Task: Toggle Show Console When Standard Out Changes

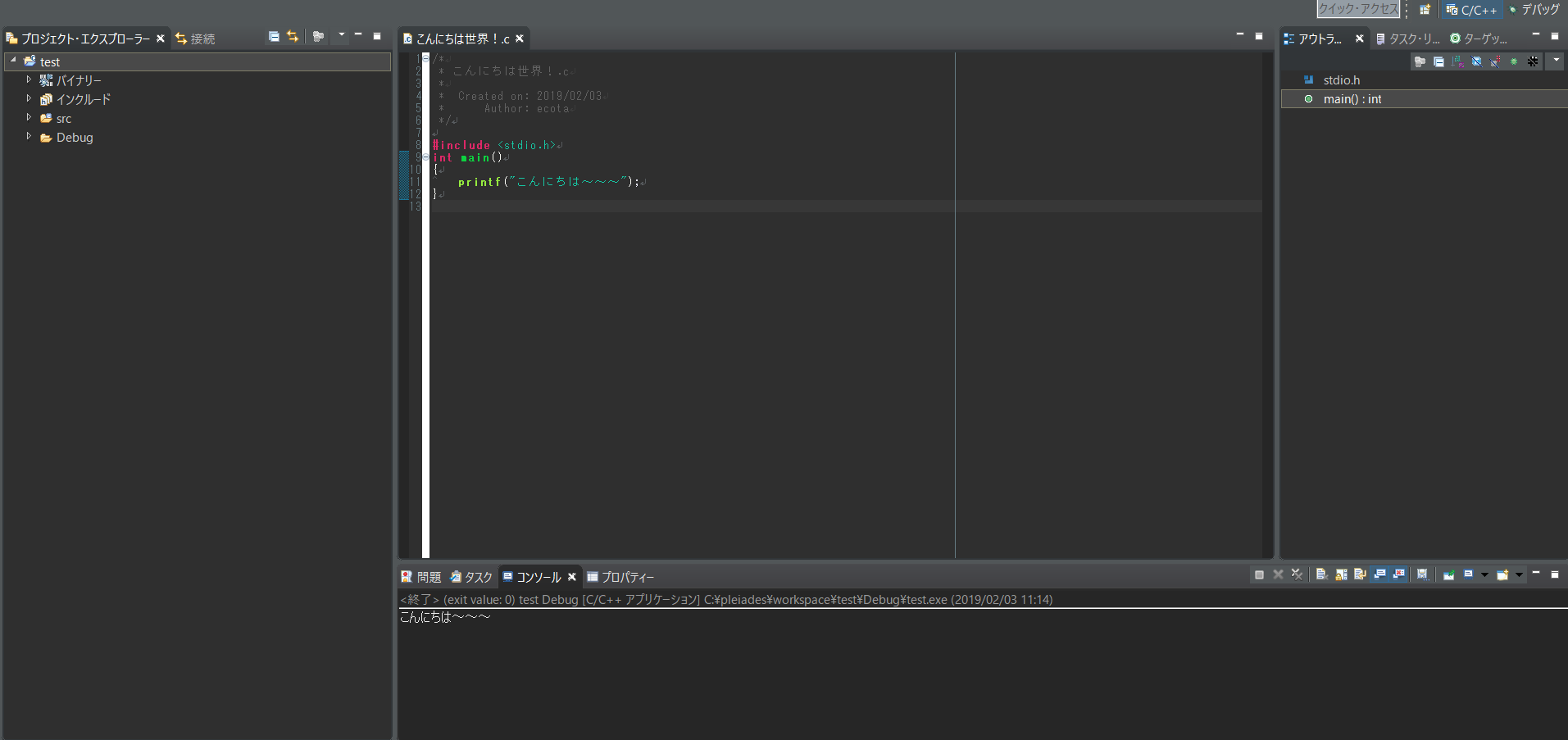Action: click(1379, 574)
